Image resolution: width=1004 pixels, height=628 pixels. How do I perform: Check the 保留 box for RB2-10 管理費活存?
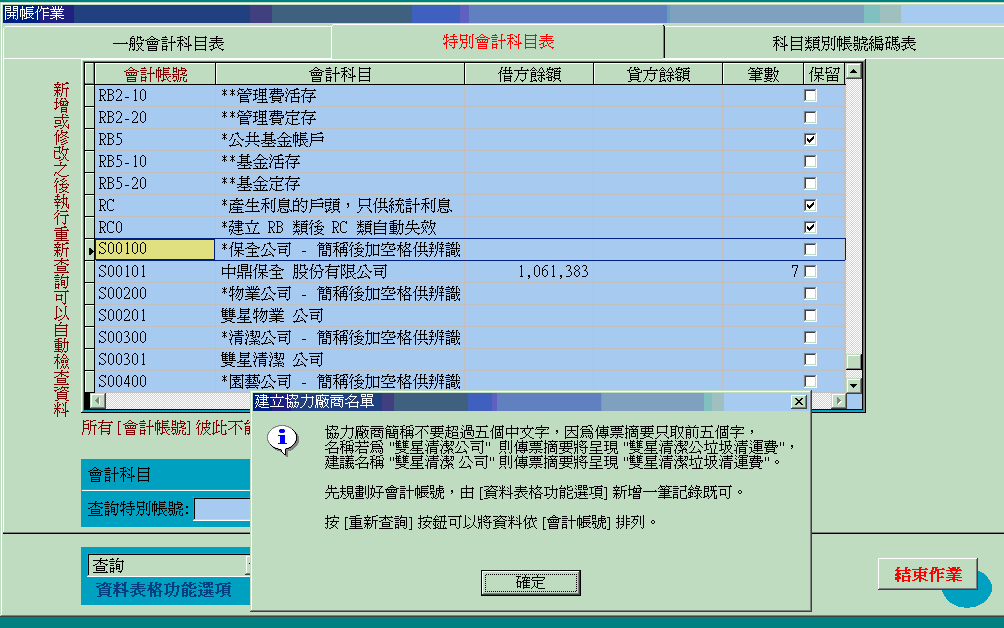(x=810, y=95)
